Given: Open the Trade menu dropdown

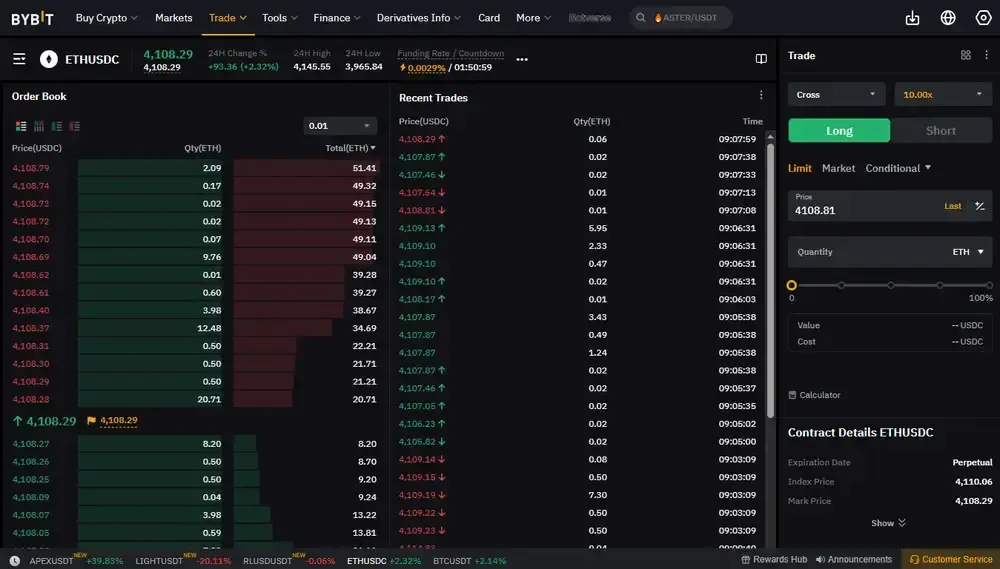Looking at the screenshot, I should point(228,18).
